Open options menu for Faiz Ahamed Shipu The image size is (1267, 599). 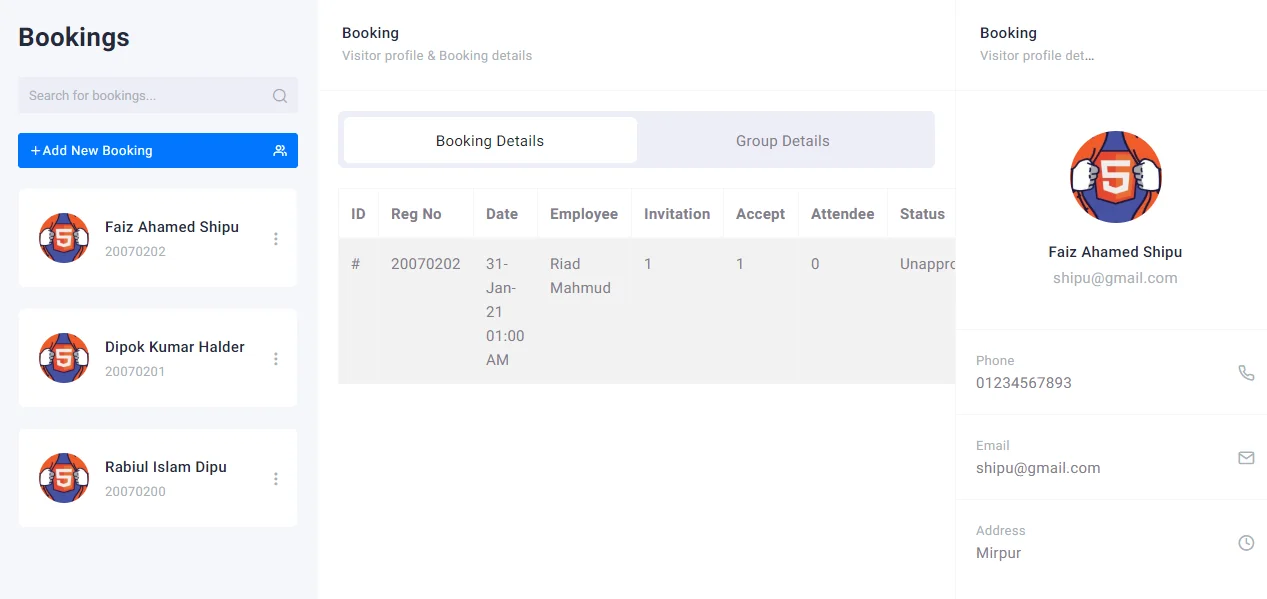point(276,239)
